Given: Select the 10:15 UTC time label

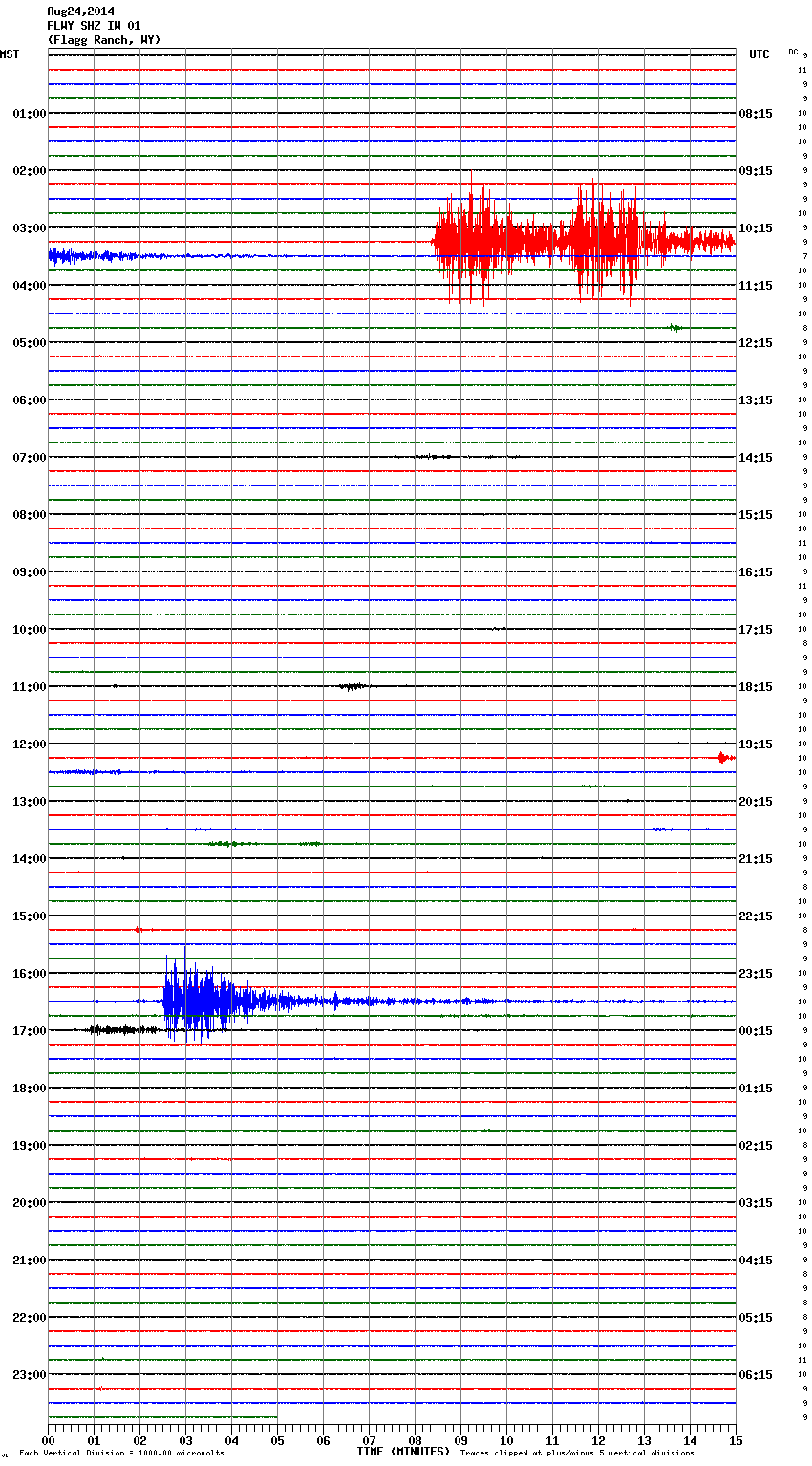Looking at the screenshot, I should click(756, 228).
